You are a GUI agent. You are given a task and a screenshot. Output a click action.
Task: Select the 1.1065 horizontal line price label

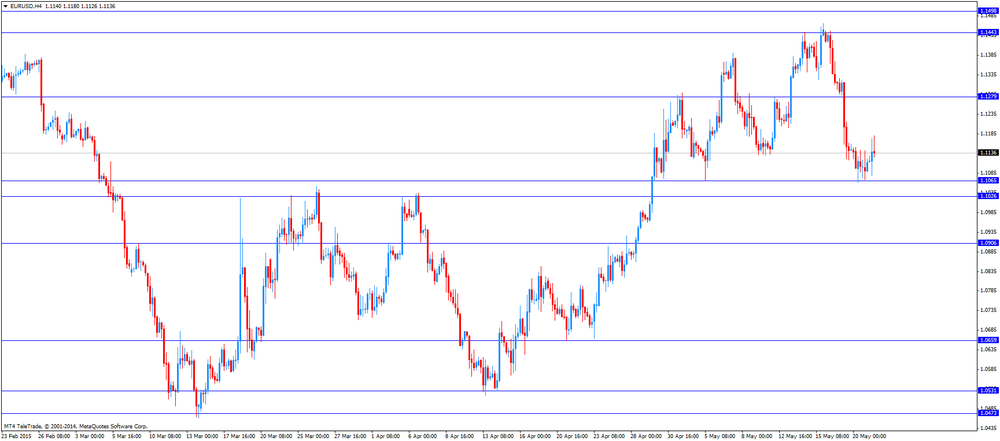click(x=989, y=181)
